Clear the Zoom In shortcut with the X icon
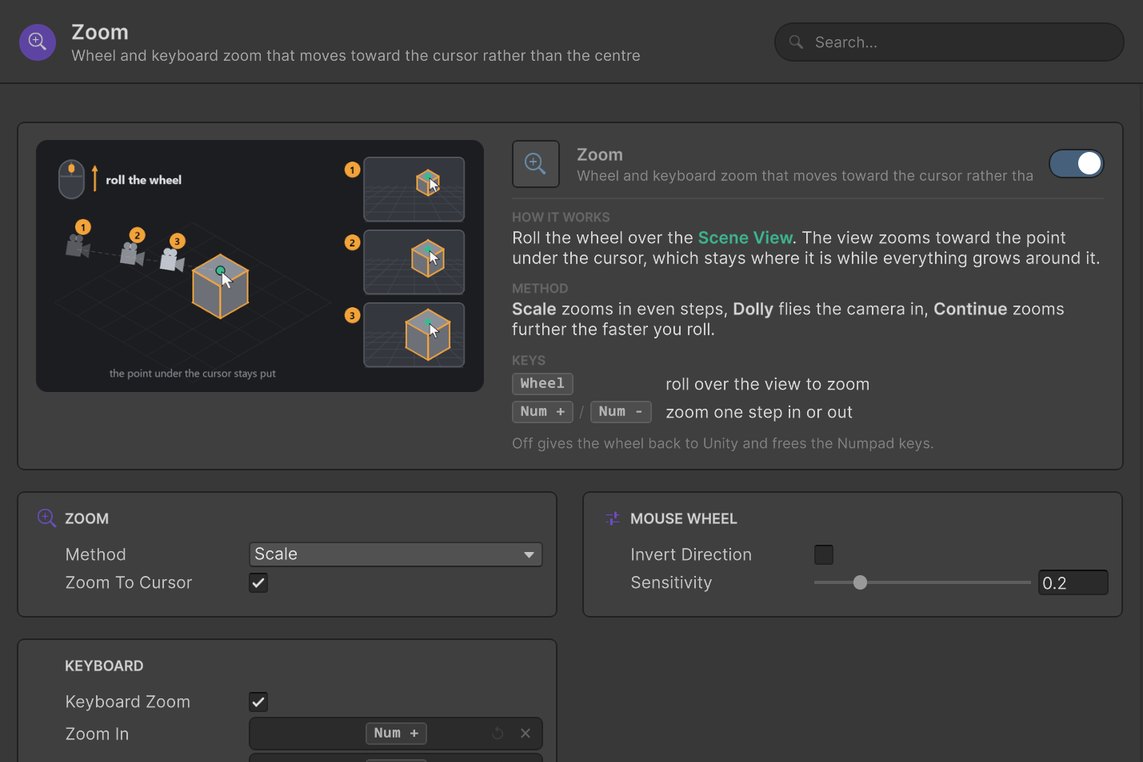The image size is (1143, 762). [525, 734]
